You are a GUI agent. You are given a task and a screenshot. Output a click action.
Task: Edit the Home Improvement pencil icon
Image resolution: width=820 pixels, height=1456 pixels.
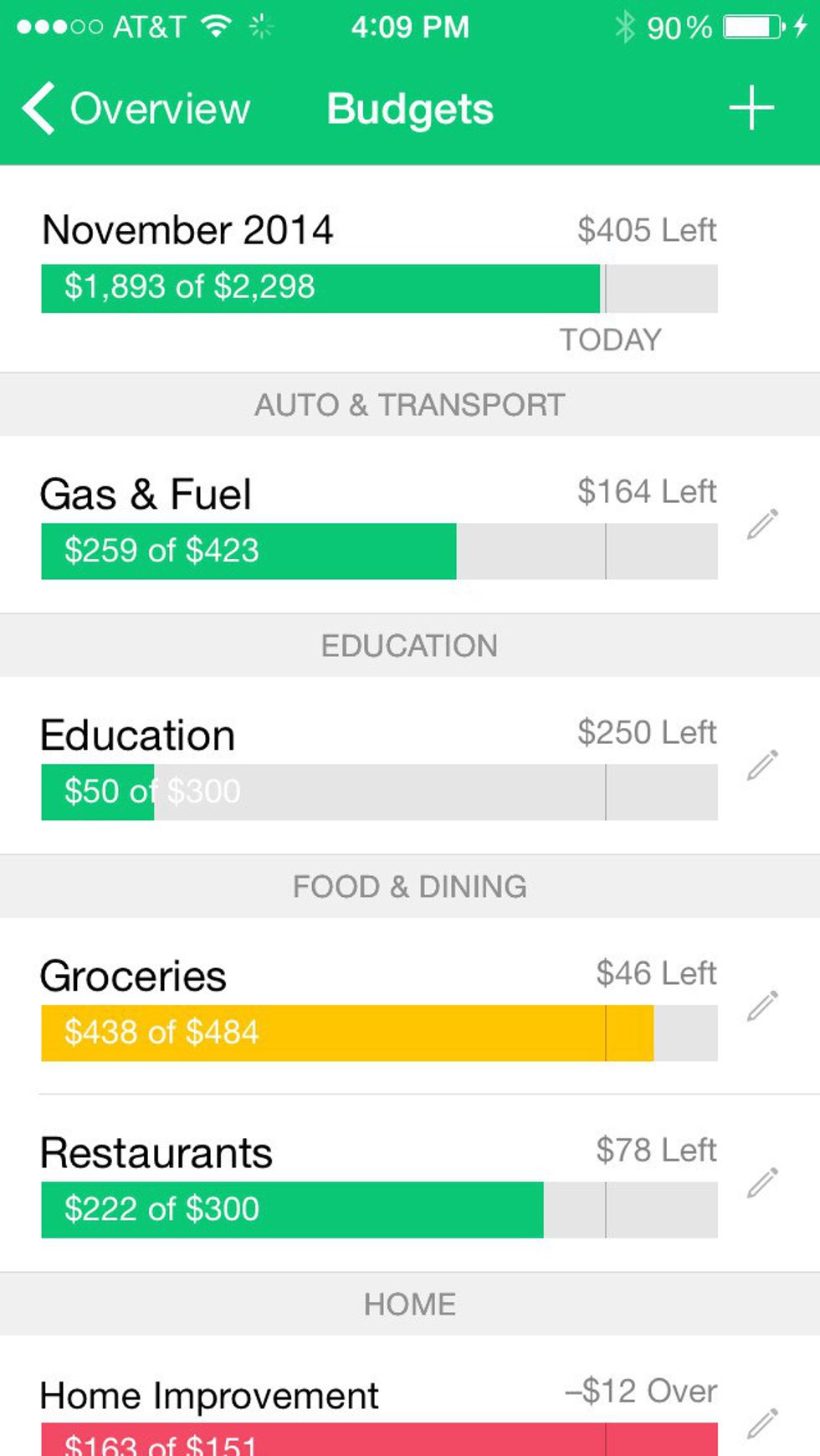coord(762,1423)
